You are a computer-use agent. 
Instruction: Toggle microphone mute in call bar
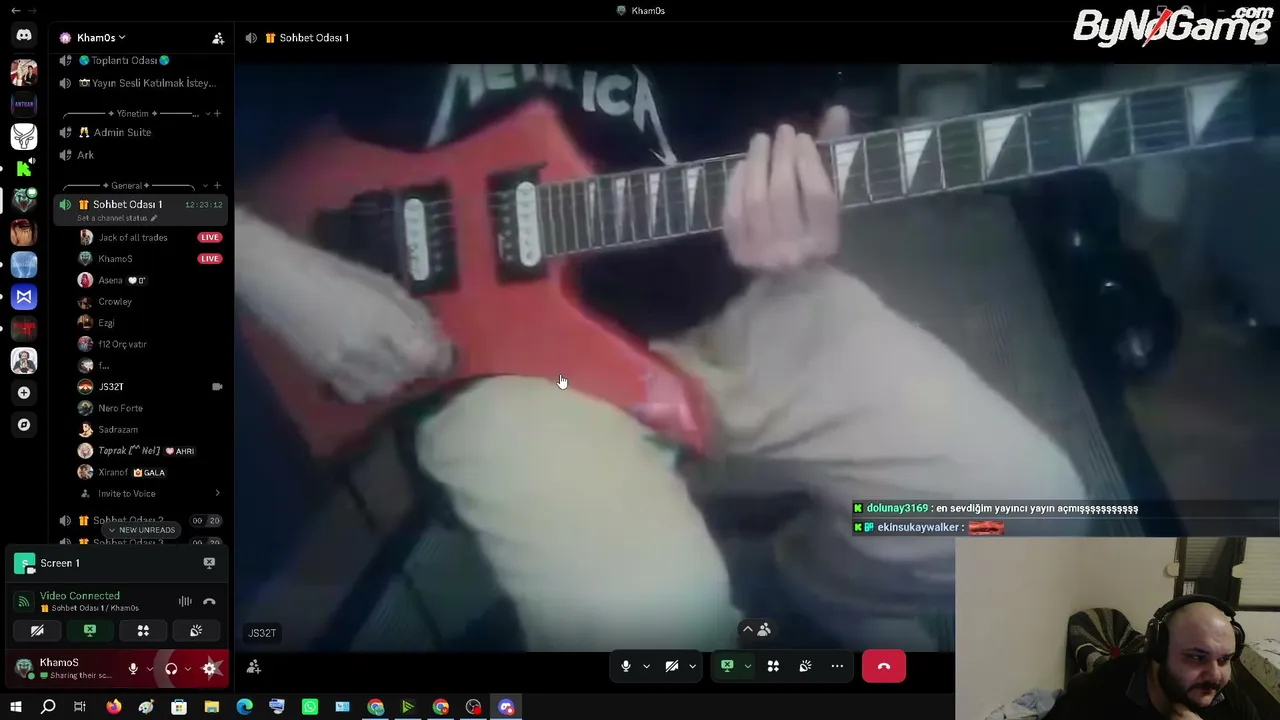tap(626, 666)
